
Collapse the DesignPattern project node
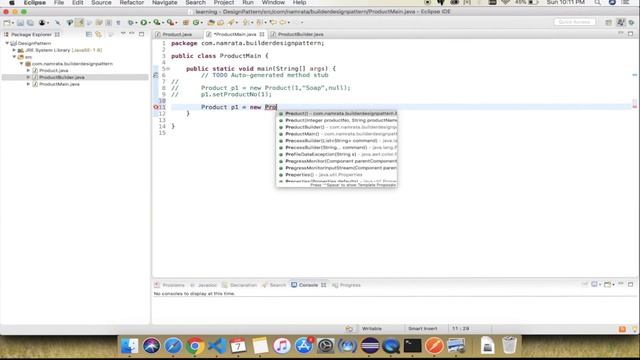point(7,43)
